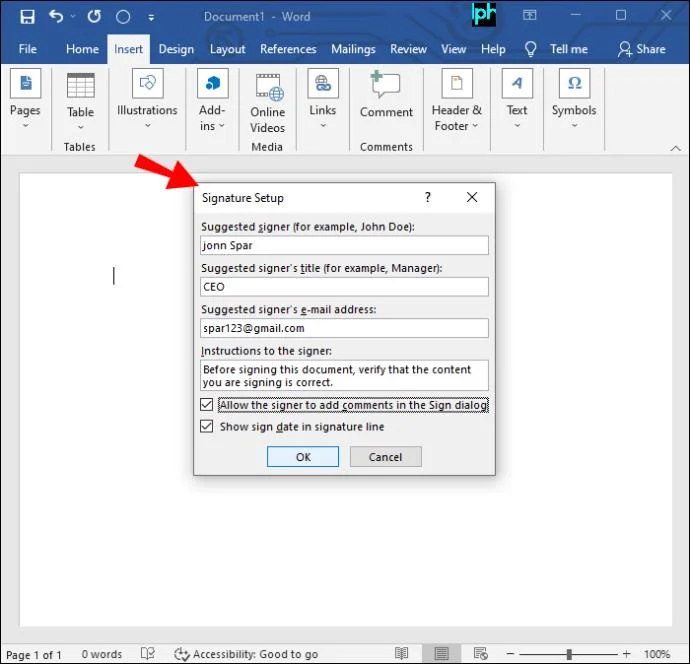Click the Save icon in title bar
Image resolution: width=690 pixels, height=664 pixels.
[27, 17]
